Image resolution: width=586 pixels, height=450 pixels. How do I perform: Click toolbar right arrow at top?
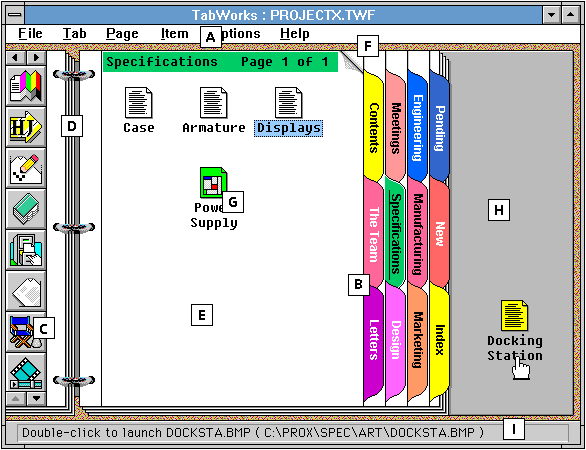click(x=36, y=58)
